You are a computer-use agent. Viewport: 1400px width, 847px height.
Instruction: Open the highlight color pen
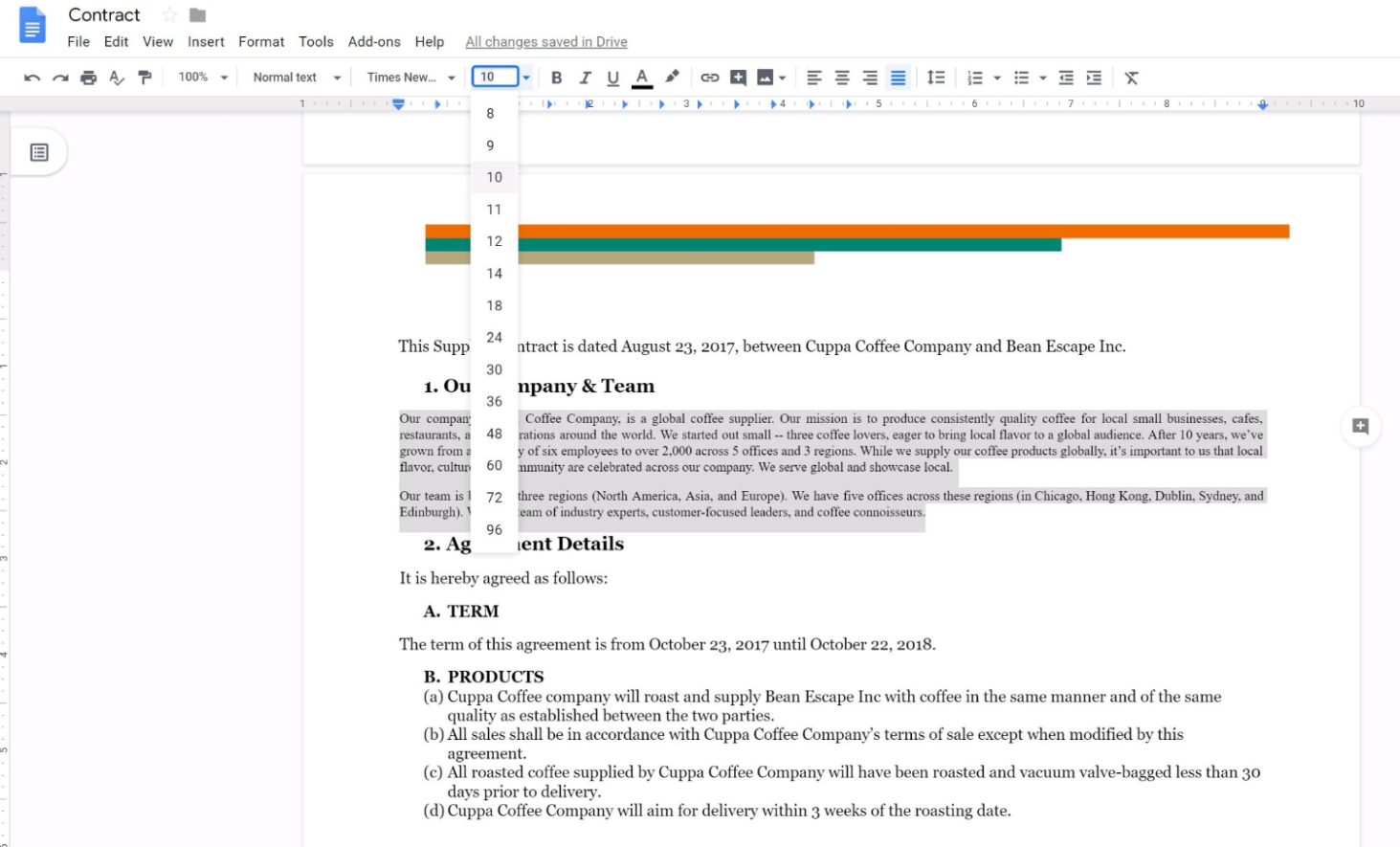point(672,77)
